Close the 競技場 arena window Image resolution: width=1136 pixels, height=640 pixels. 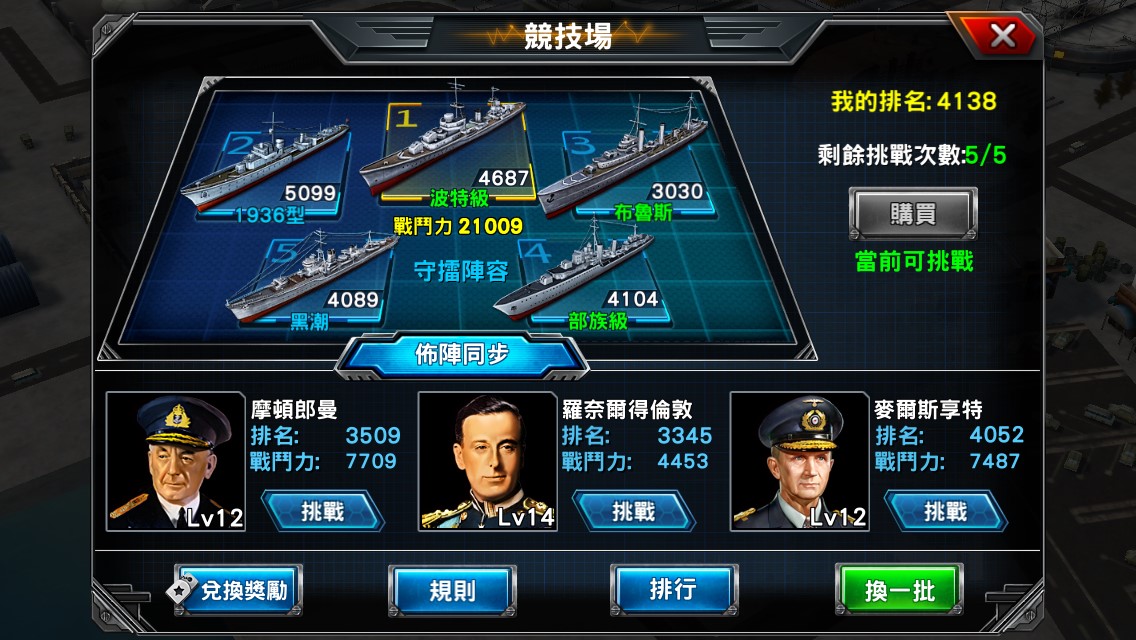(1003, 36)
